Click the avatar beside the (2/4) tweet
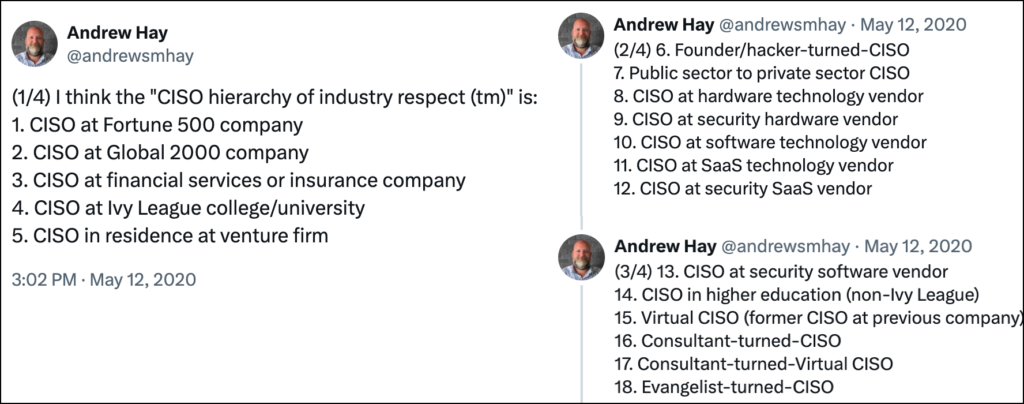Viewport: 1024px width, 404px height. [581, 36]
